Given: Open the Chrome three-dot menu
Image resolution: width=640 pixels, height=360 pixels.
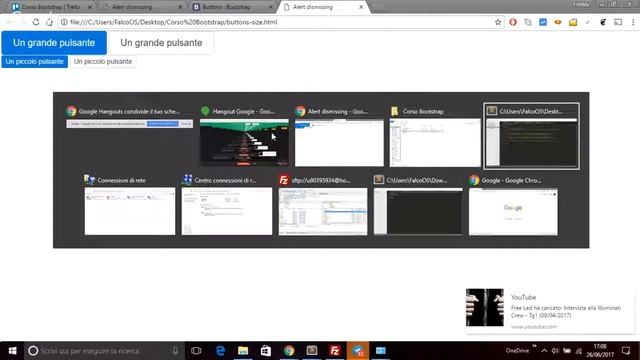Looking at the screenshot, I should (x=633, y=22).
